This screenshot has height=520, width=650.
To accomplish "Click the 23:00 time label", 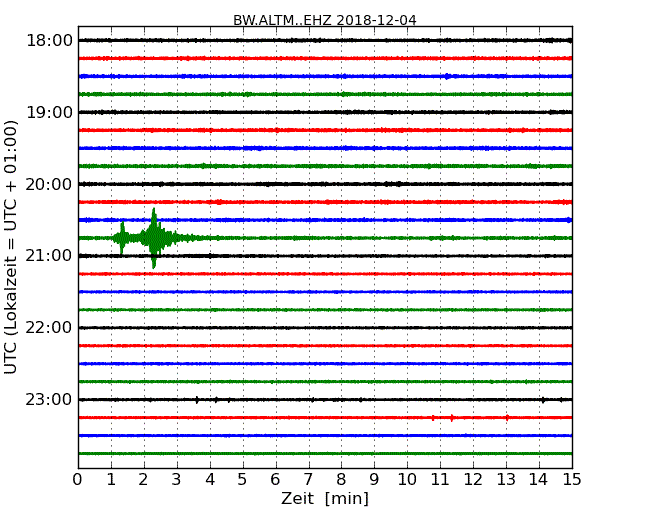I will click(49, 399).
